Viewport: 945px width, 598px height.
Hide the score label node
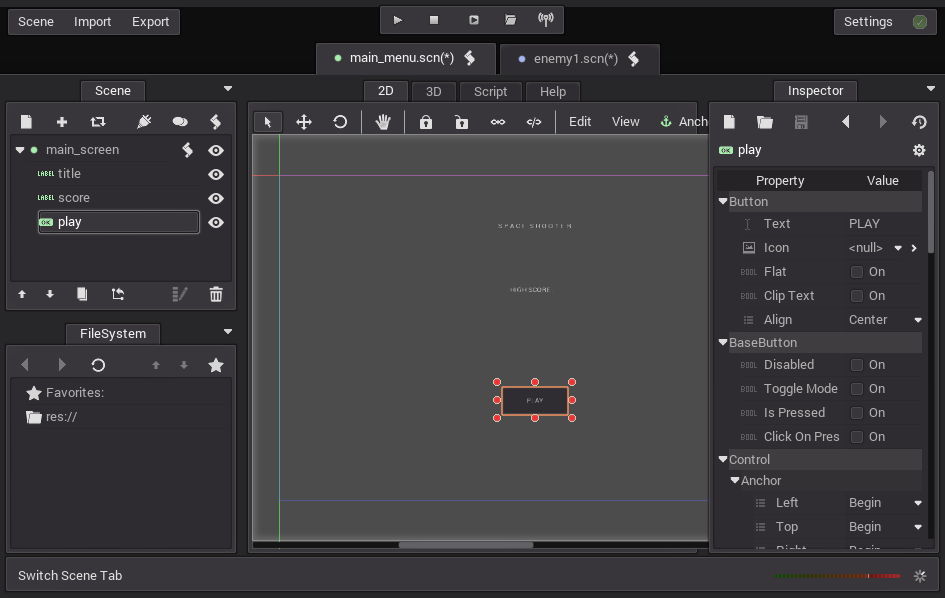click(216, 198)
